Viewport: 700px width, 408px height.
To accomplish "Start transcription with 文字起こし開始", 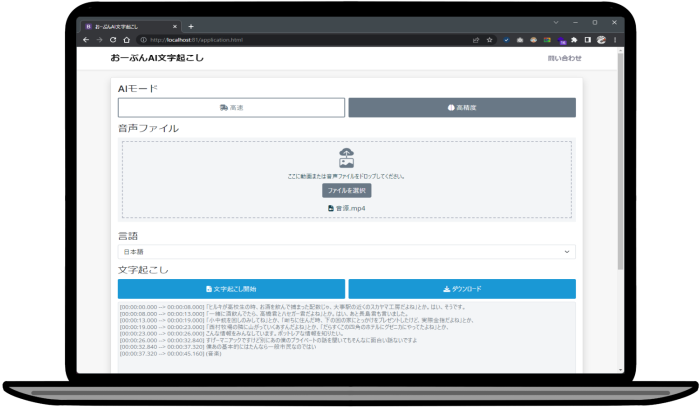I will tap(231, 289).
